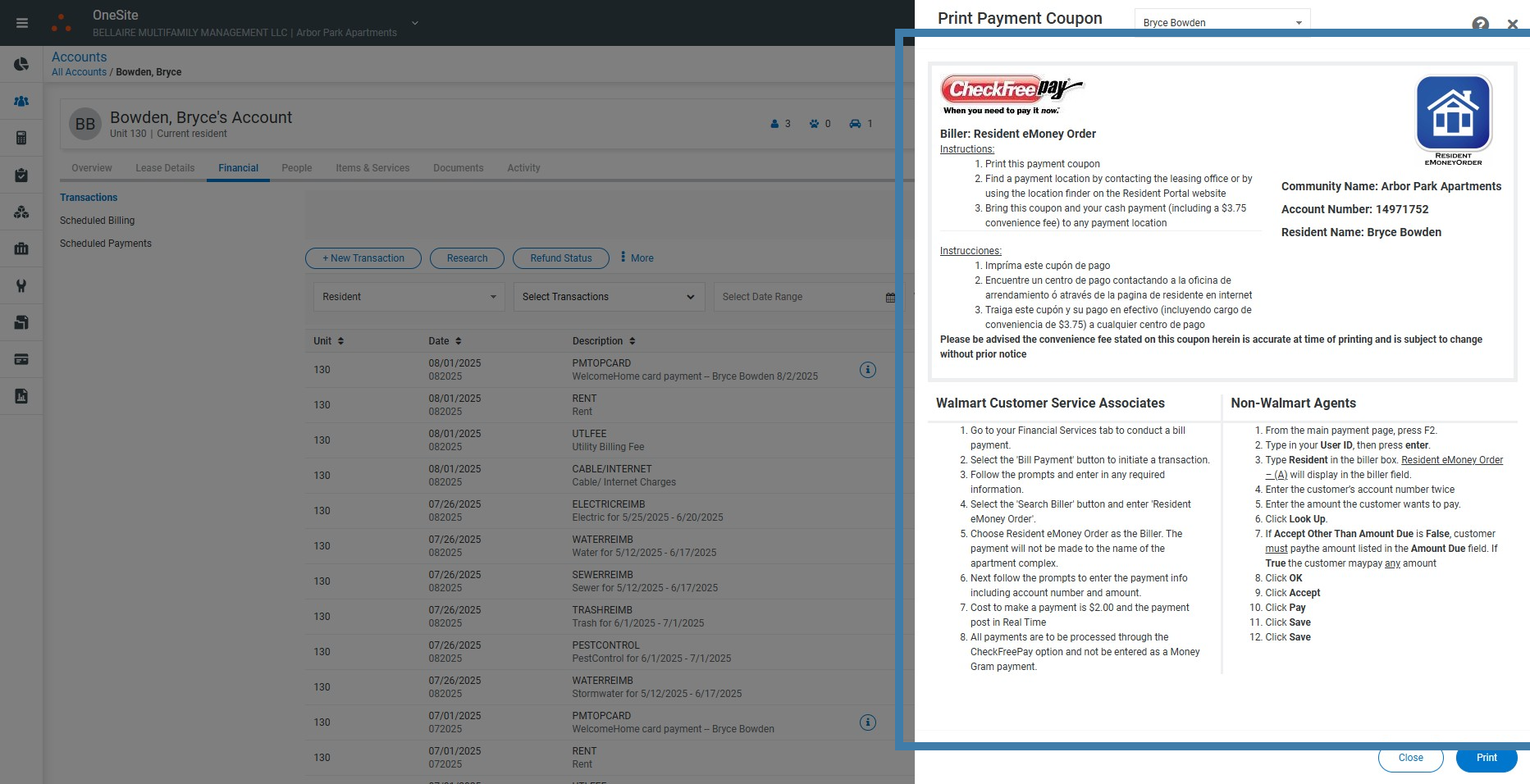This screenshot has height=784, width=1530.
Task: Close the Print Payment Coupon panel
Action: pyautogui.click(x=1512, y=24)
